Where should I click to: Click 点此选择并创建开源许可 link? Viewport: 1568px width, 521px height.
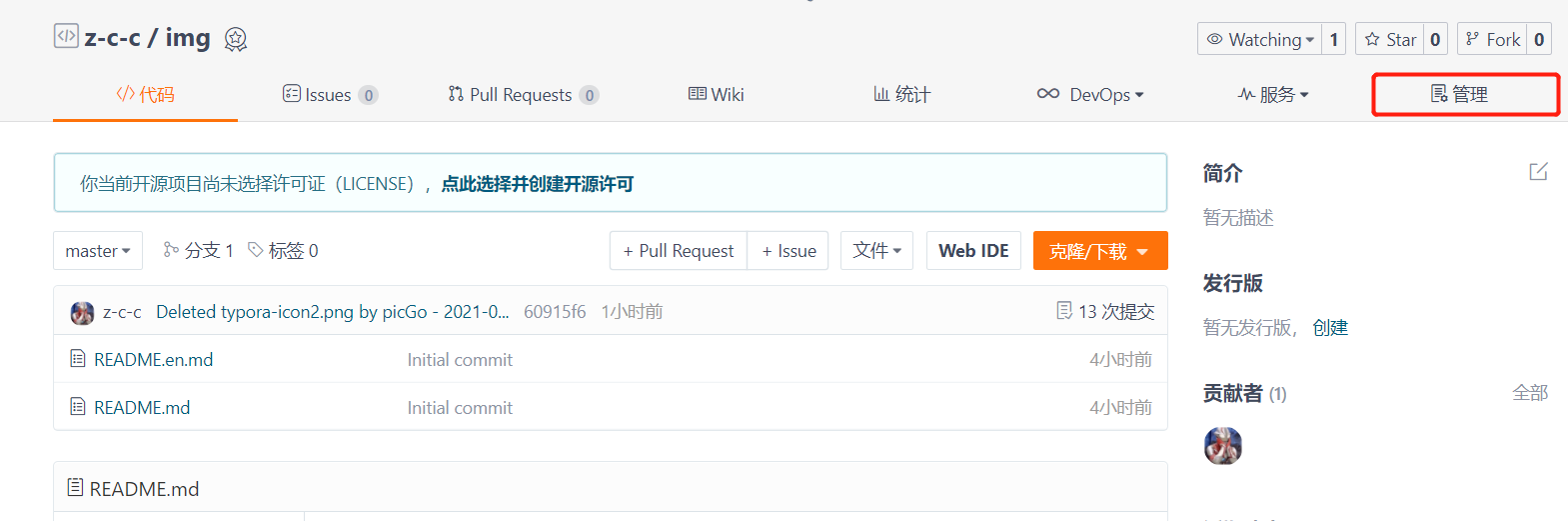[538, 184]
